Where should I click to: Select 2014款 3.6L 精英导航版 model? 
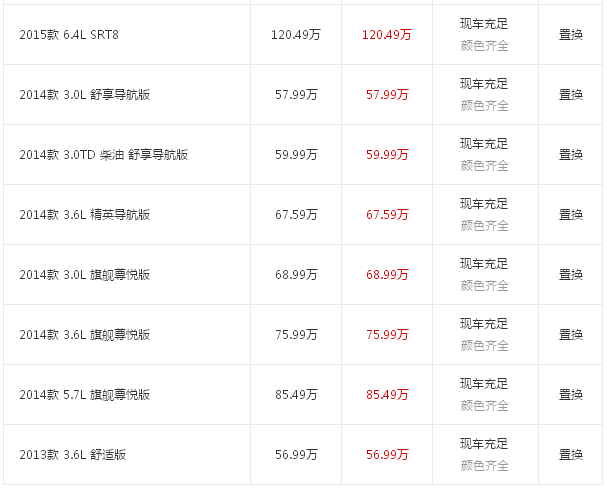(x=85, y=215)
